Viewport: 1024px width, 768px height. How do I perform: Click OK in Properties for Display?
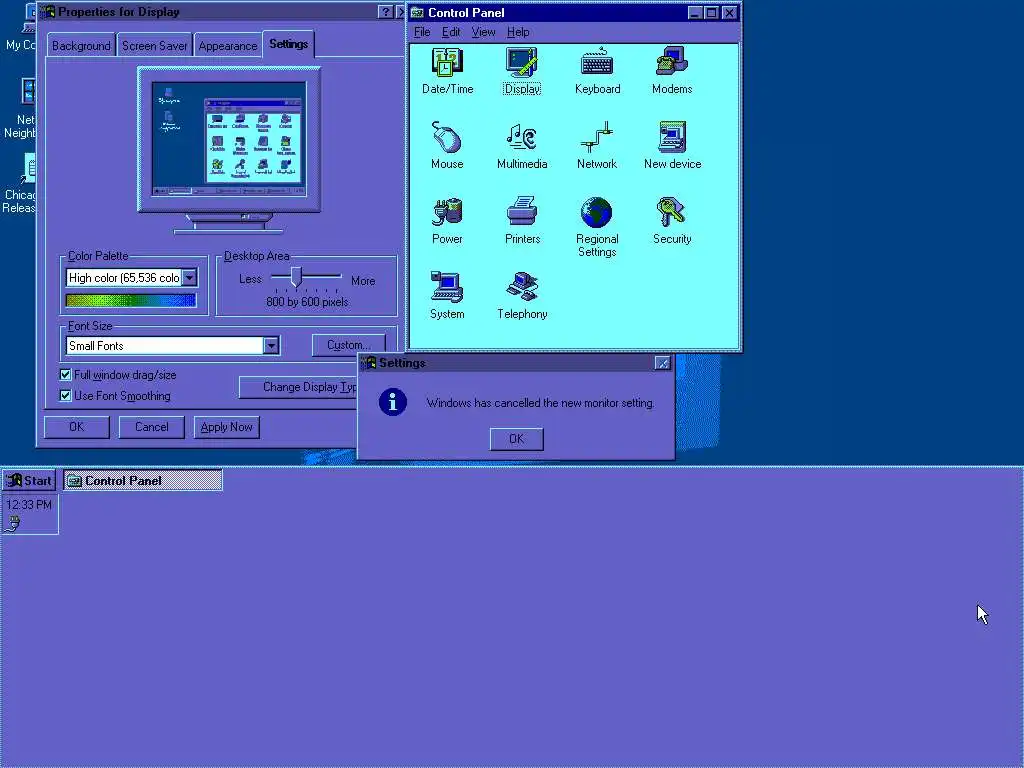pyautogui.click(x=76, y=427)
